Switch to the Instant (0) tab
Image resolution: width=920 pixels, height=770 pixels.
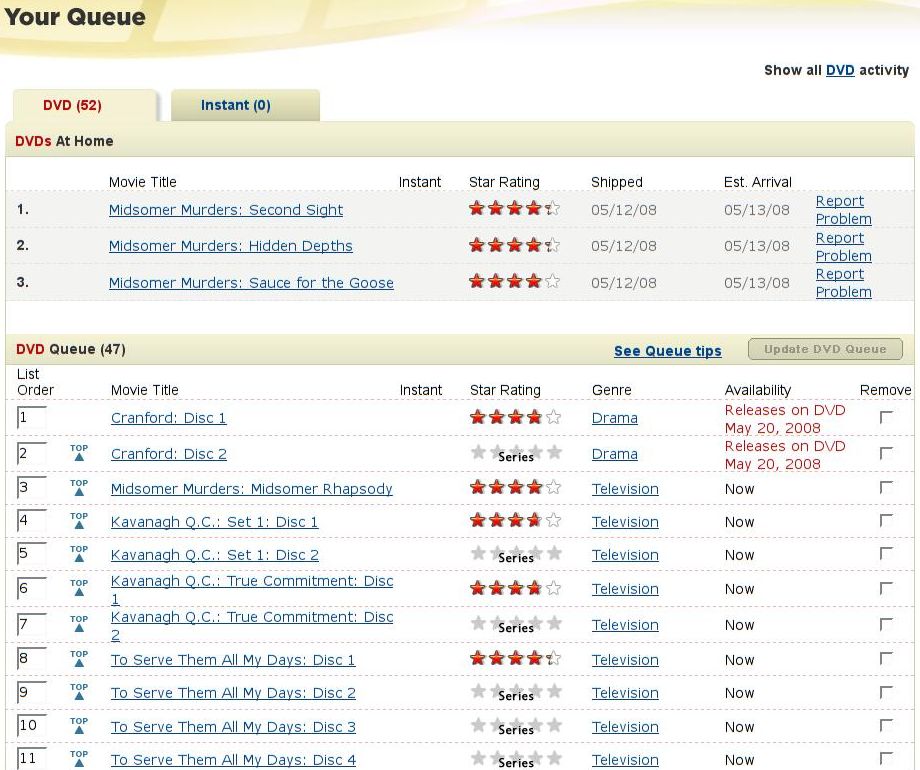click(x=236, y=105)
